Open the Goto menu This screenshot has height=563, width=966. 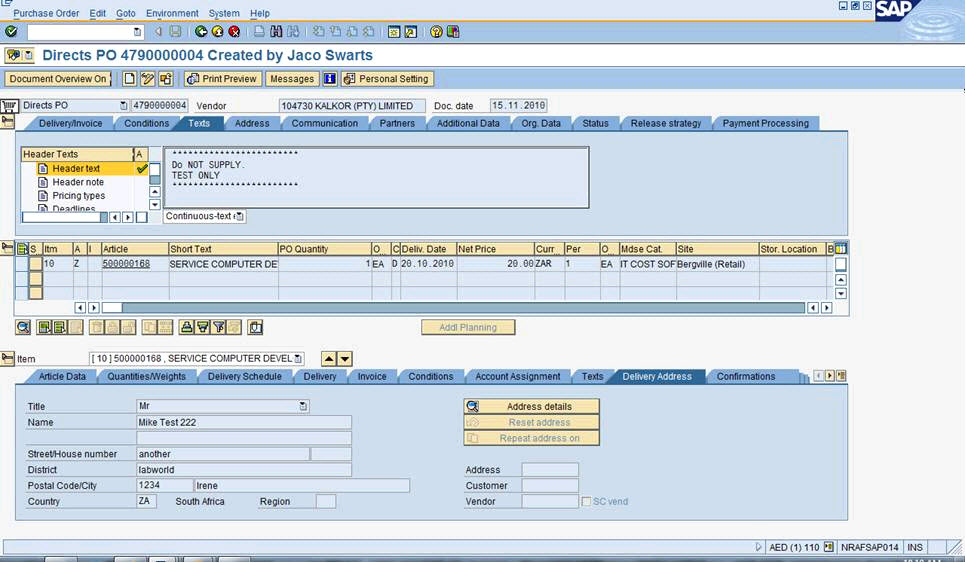[x=126, y=13]
